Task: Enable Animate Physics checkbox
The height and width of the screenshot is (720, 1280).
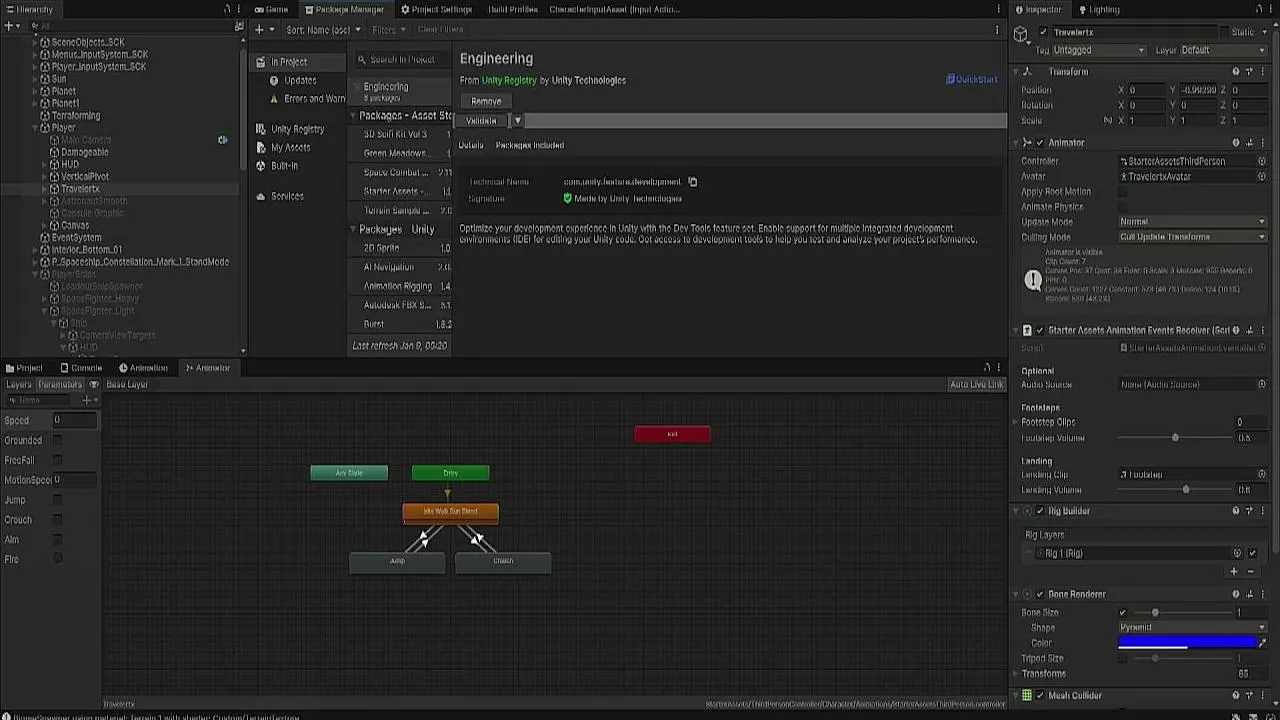Action: 1123,207
